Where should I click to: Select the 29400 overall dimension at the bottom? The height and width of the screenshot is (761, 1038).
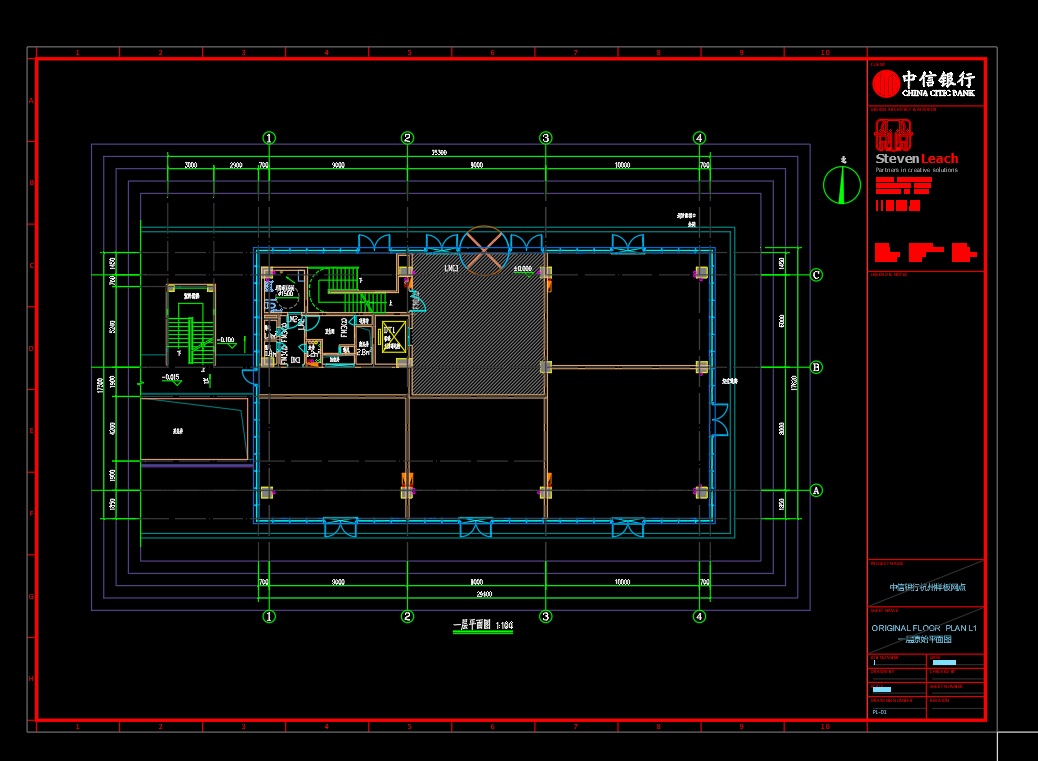pyautogui.click(x=484, y=594)
